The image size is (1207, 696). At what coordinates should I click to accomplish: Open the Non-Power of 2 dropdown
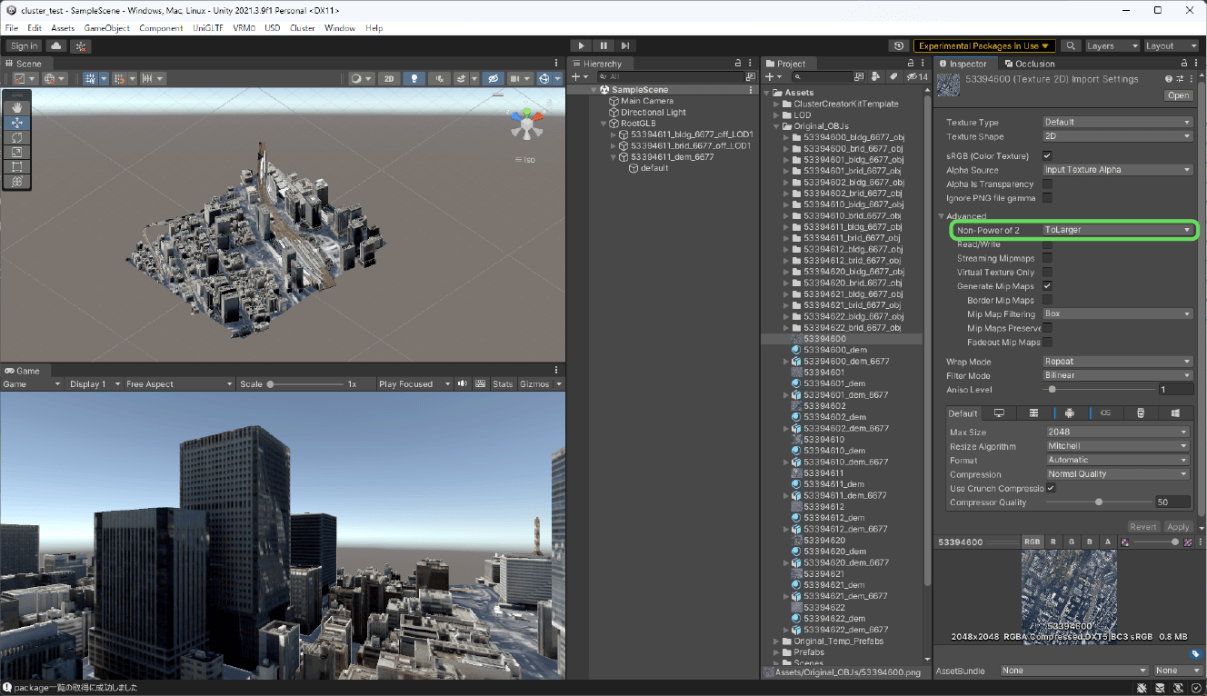pos(1117,230)
